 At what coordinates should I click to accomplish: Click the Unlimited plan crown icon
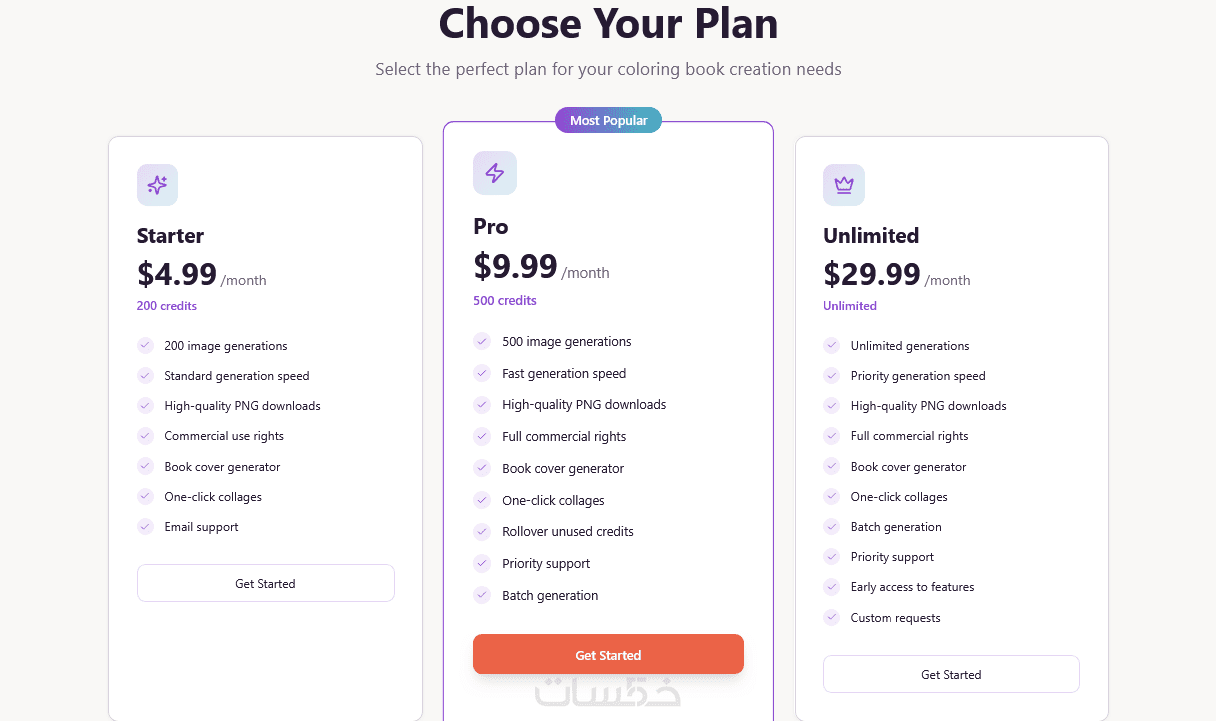(x=844, y=185)
